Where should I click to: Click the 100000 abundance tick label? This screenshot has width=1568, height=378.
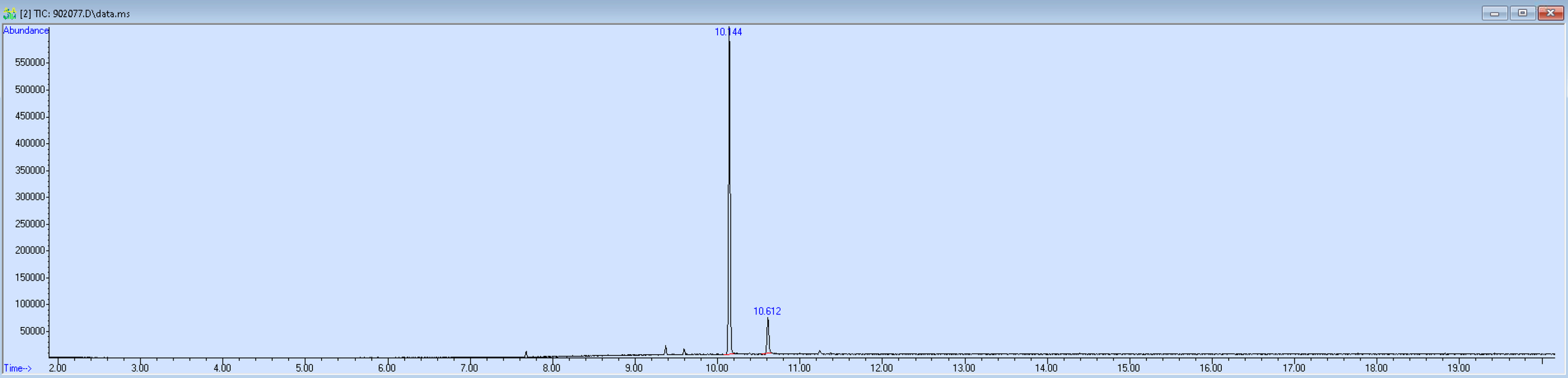click(x=29, y=305)
